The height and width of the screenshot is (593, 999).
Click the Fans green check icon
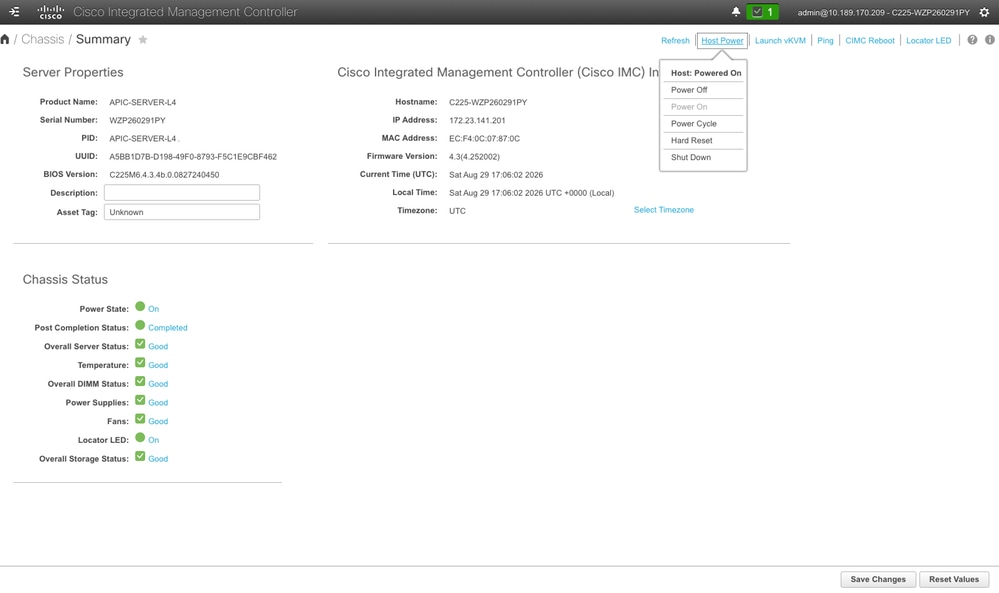140,419
